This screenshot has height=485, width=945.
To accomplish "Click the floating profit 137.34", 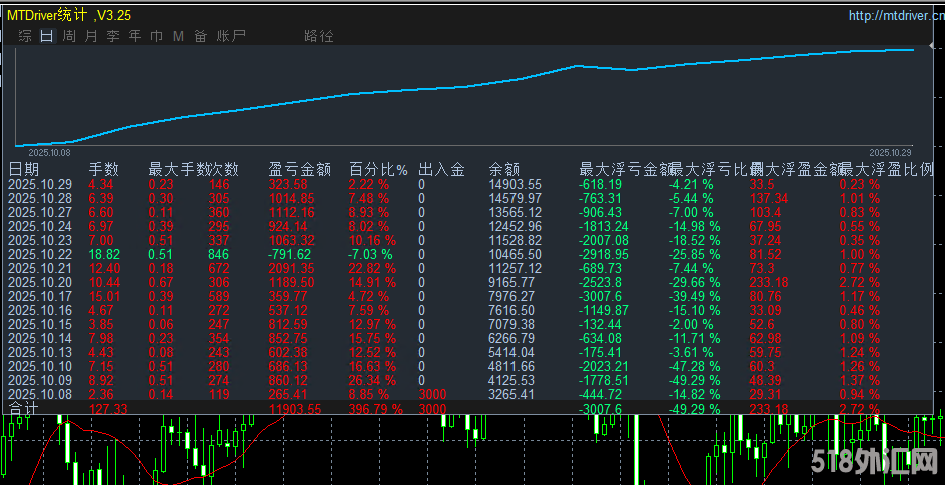I will 767,198.
